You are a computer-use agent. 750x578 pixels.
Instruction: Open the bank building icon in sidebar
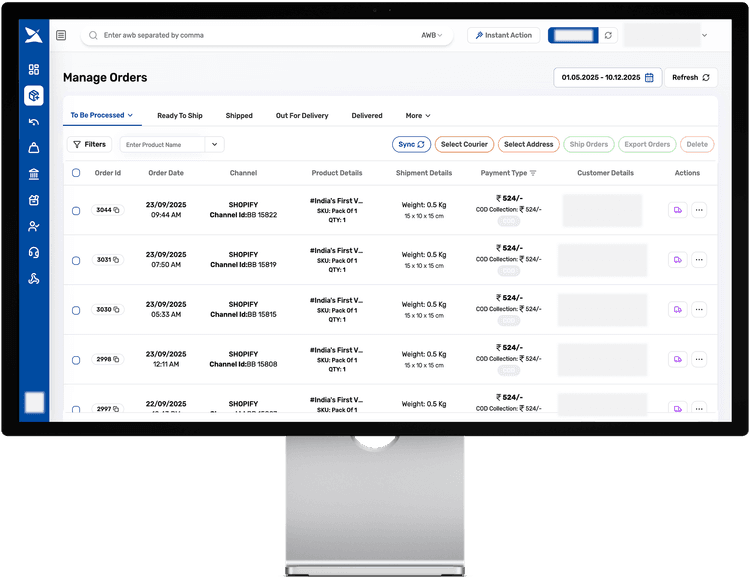(x=33, y=174)
